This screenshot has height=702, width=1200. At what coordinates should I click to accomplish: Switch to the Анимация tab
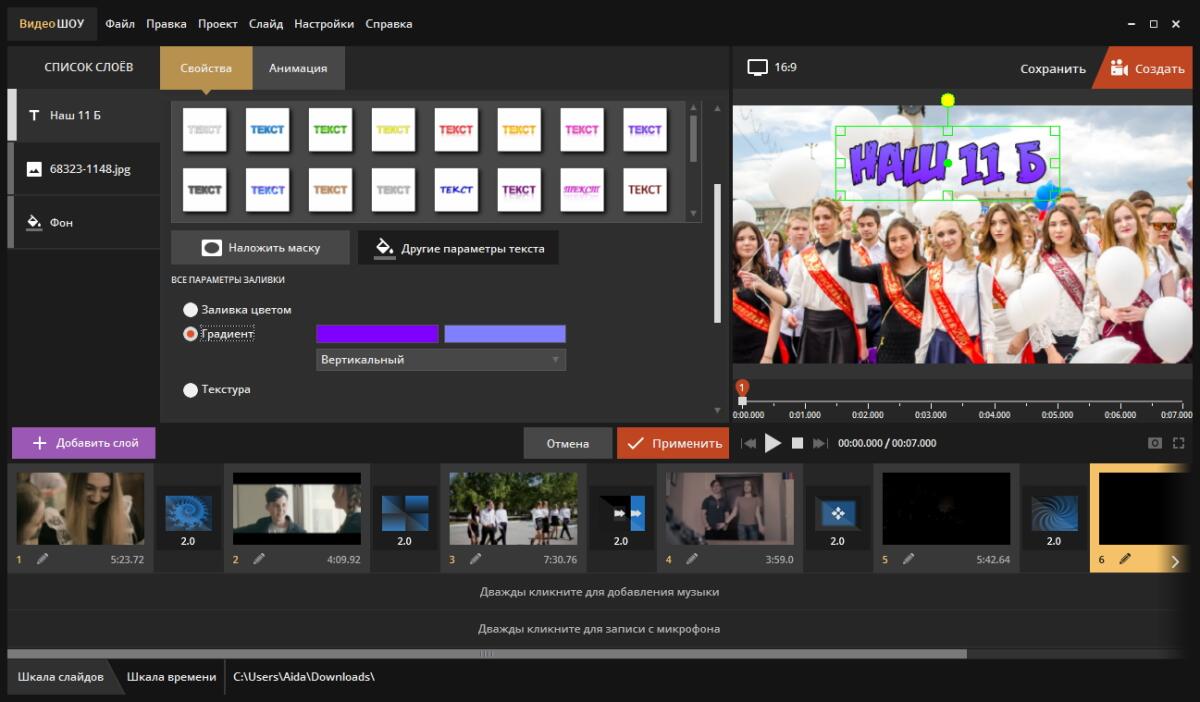(x=298, y=68)
